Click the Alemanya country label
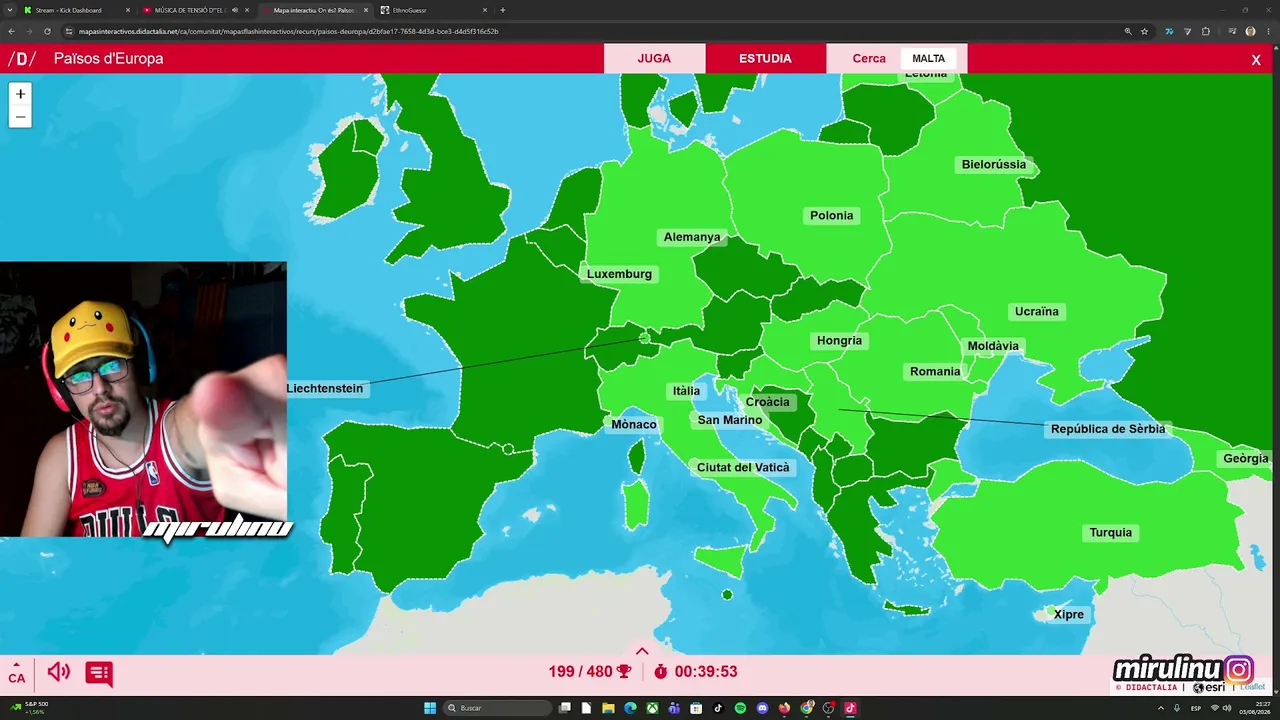Image resolution: width=1280 pixels, height=720 pixels. pyautogui.click(x=692, y=237)
